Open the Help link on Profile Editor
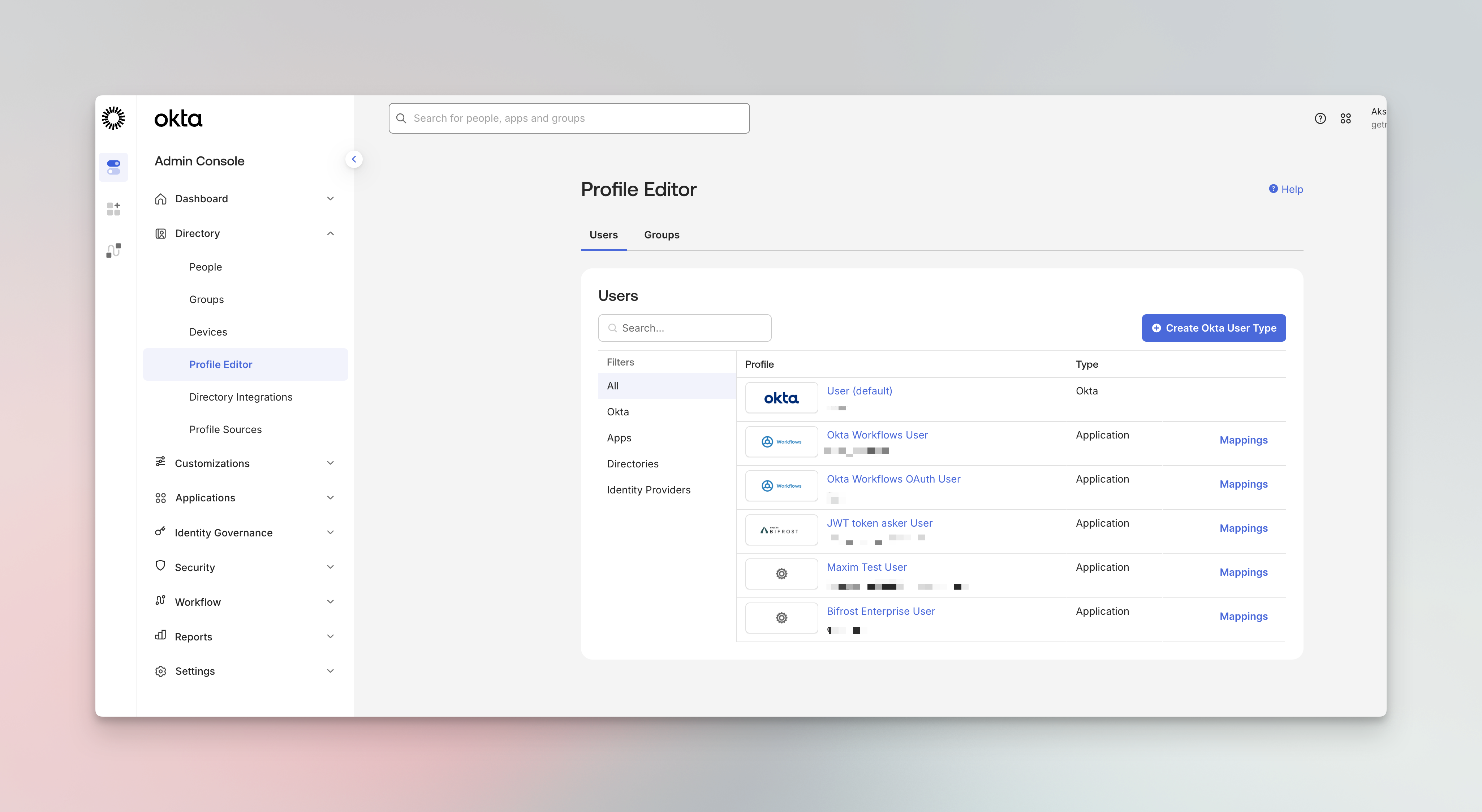Screen dimensions: 1482x812 pos(1286,189)
